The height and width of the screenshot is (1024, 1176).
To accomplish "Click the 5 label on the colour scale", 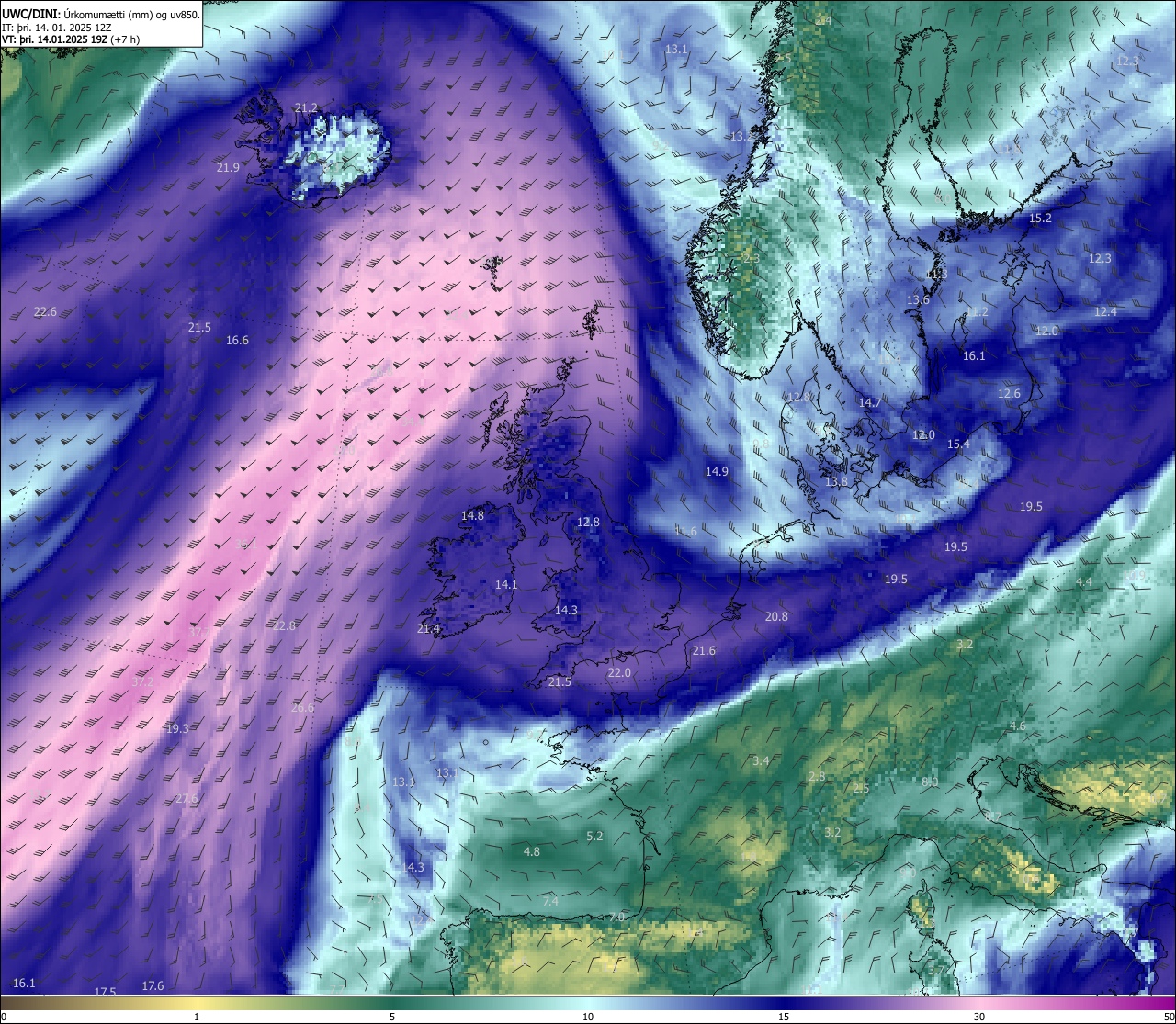I will tap(392, 1017).
